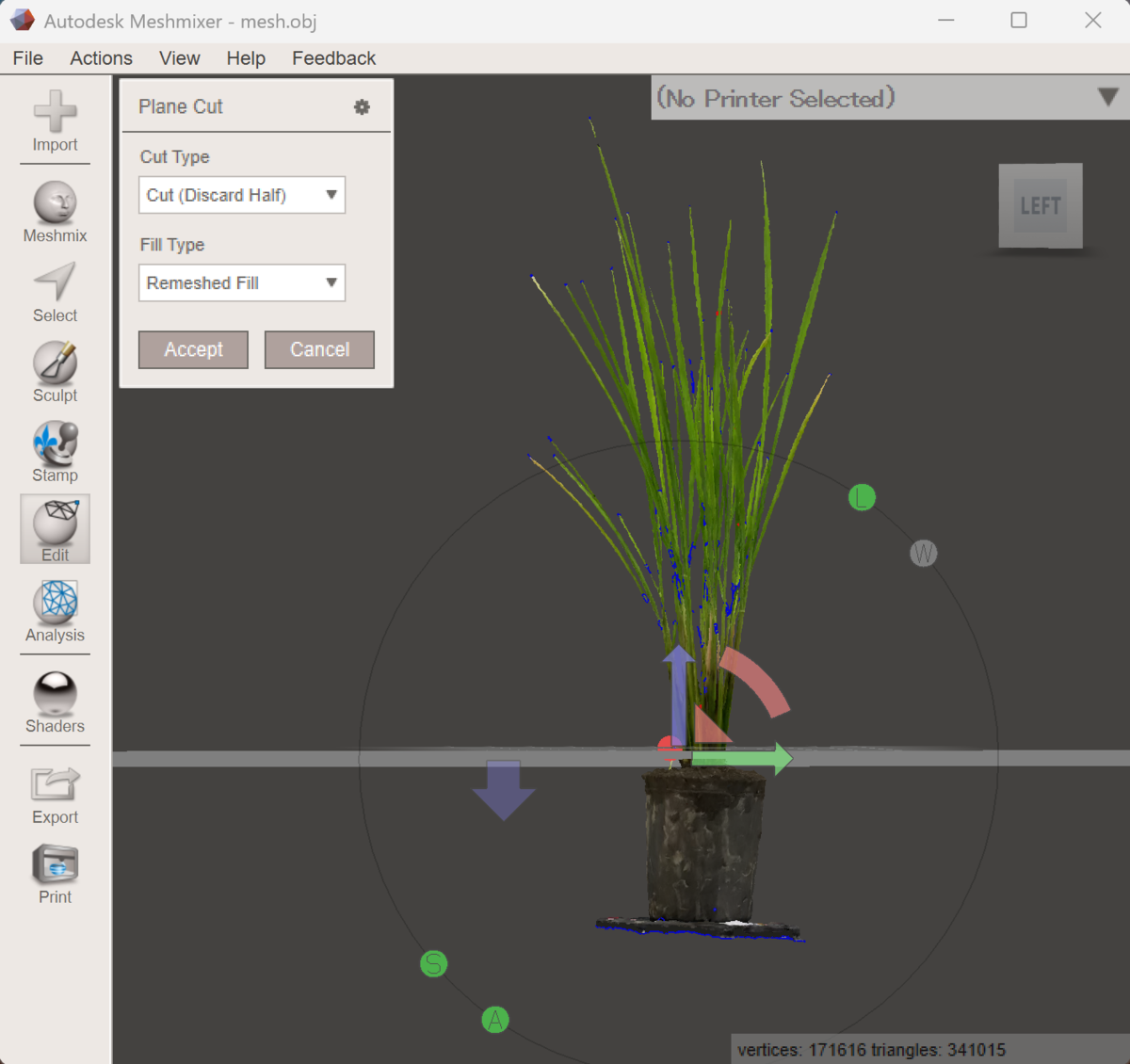This screenshot has height=1064, width=1130.
Task: Click the Export icon
Action: (55, 795)
